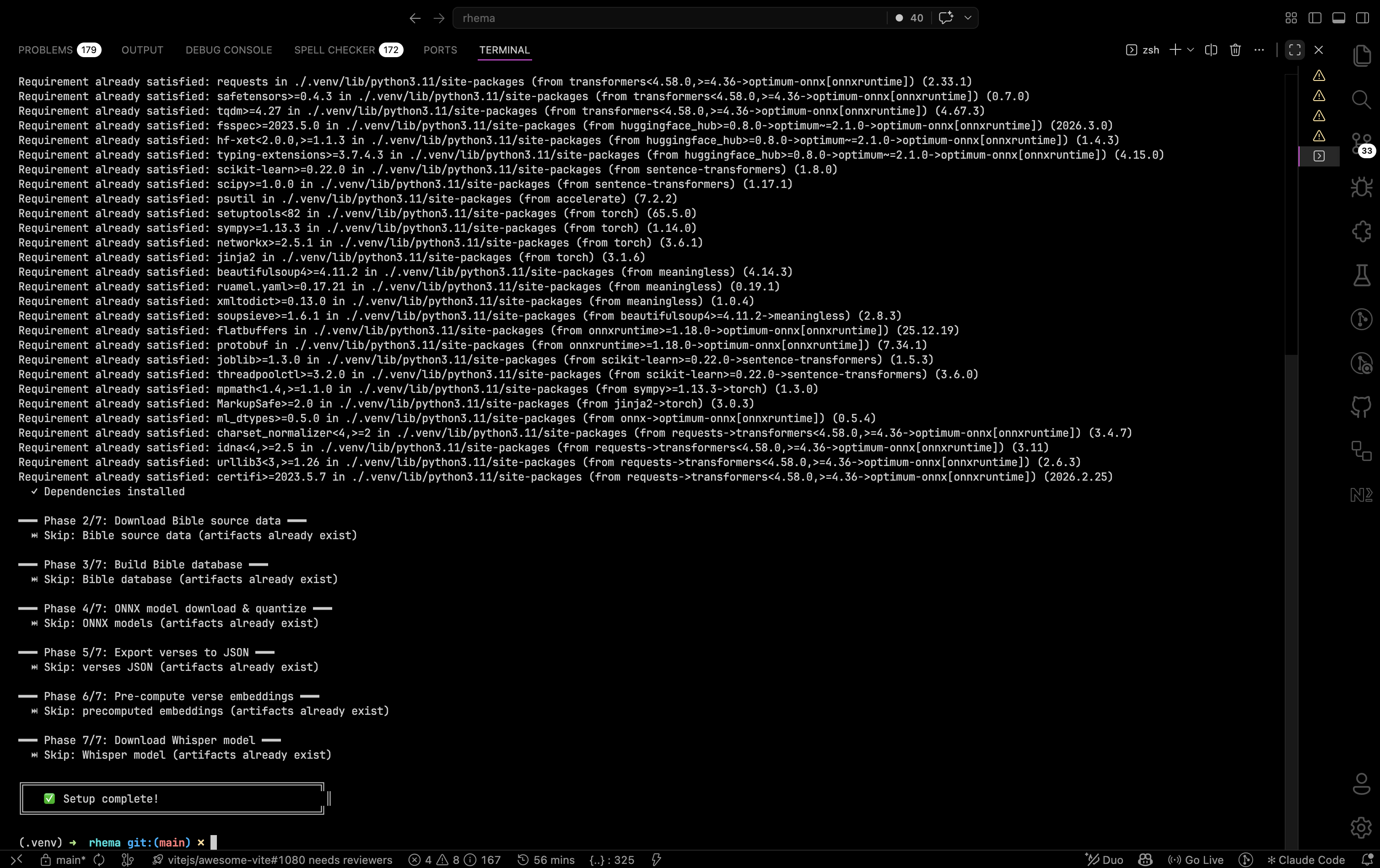
Task: Open the Search view in activity bar
Action: (1362, 100)
